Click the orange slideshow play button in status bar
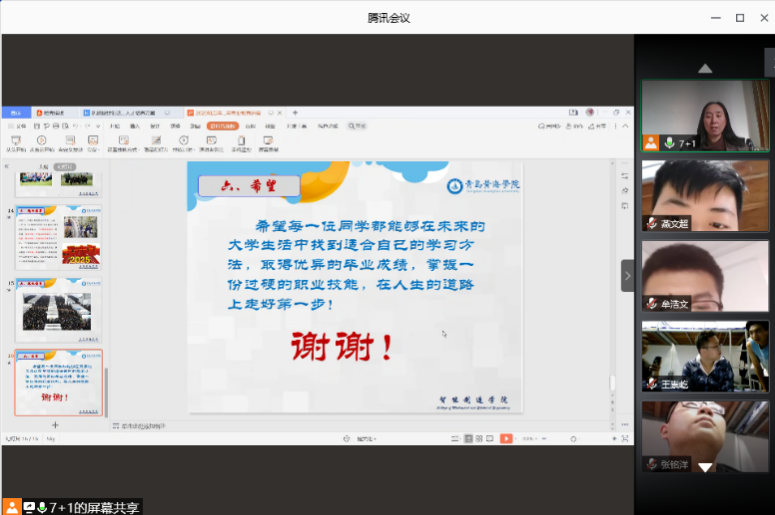Viewport: 775px width, 515px height. (x=507, y=438)
